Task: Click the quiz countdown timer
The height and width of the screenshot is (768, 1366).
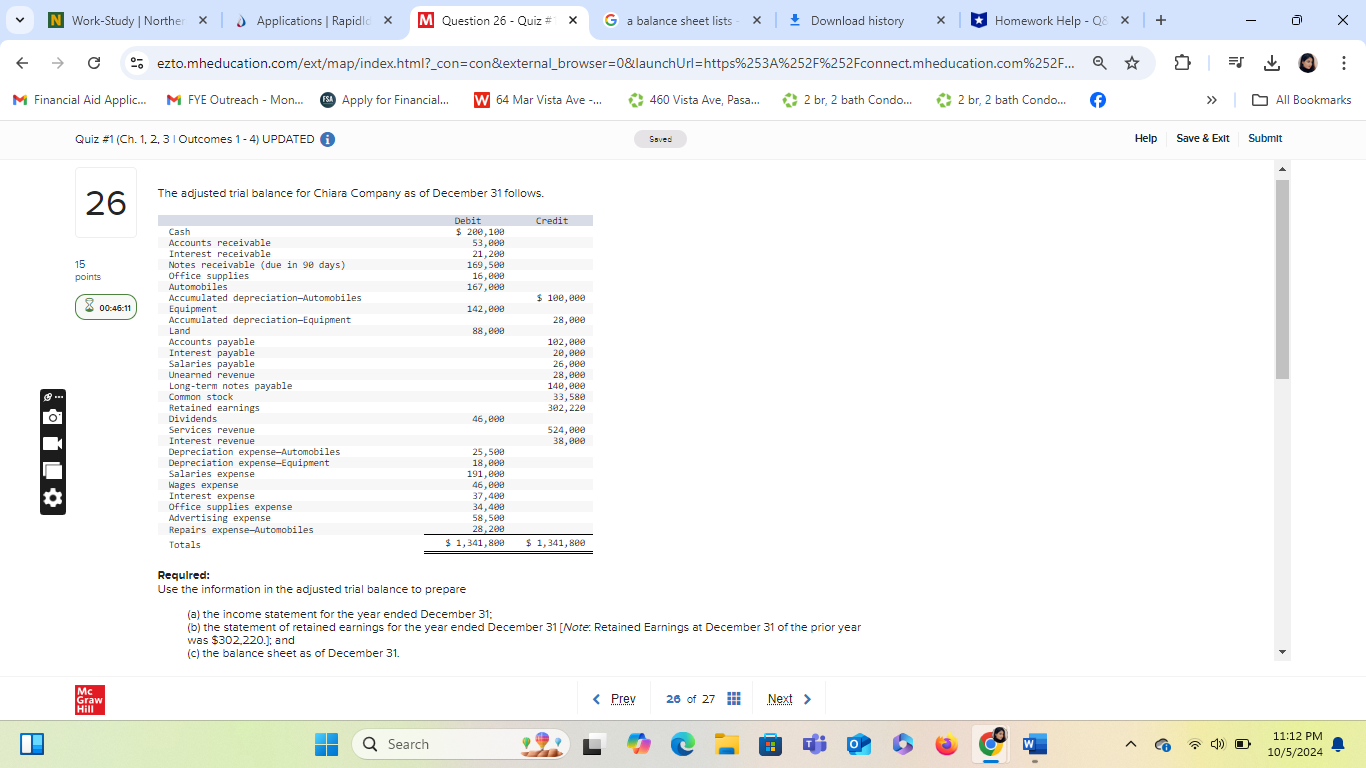Action: (x=105, y=308)
